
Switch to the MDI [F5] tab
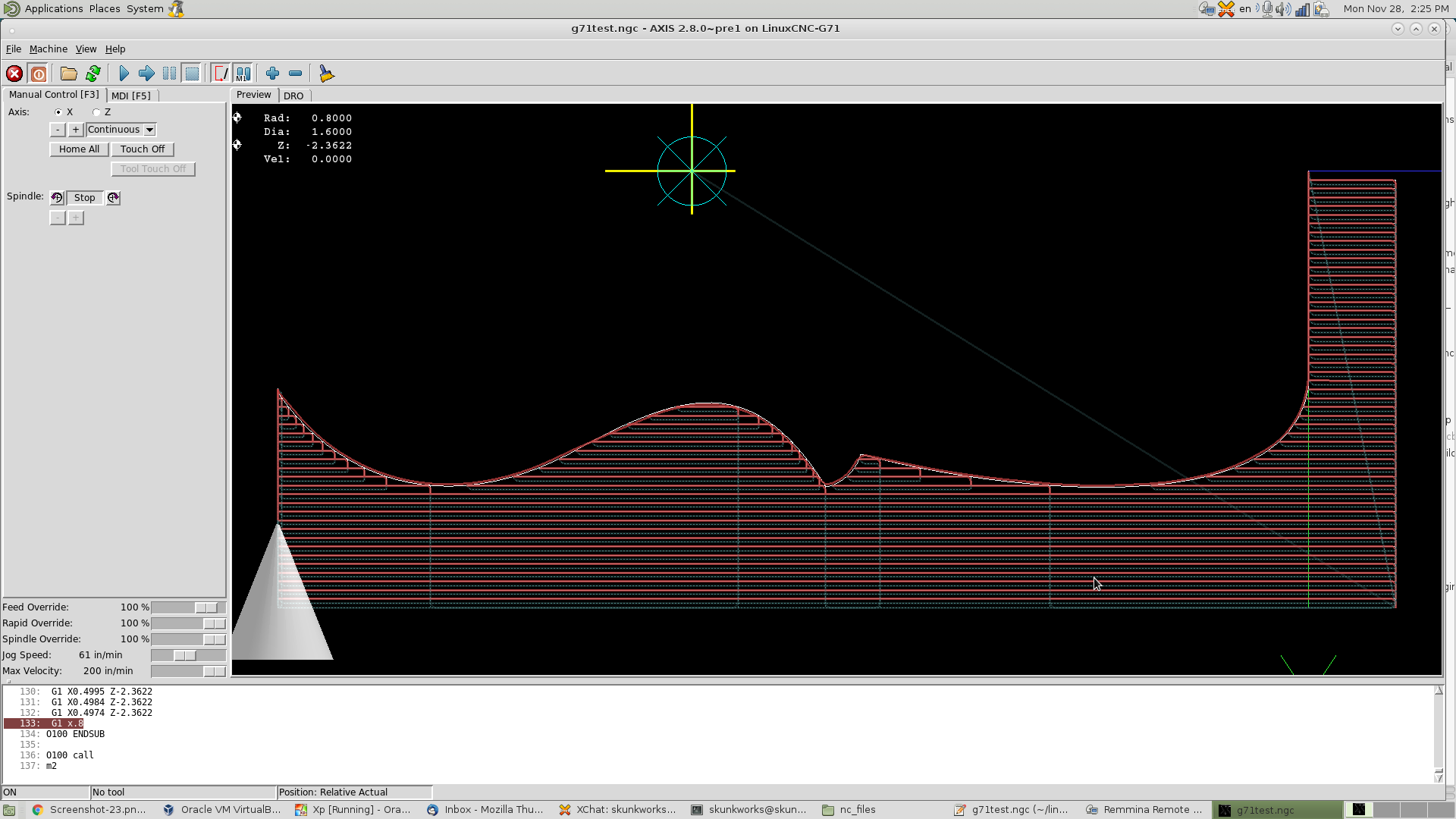131,96
